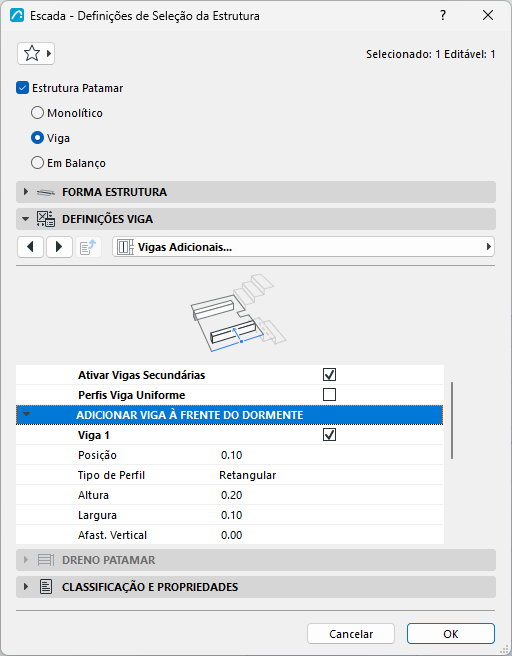Select the Tipo de Perfil row label
This screenshot has height=656, width=512.
point(111,475)
